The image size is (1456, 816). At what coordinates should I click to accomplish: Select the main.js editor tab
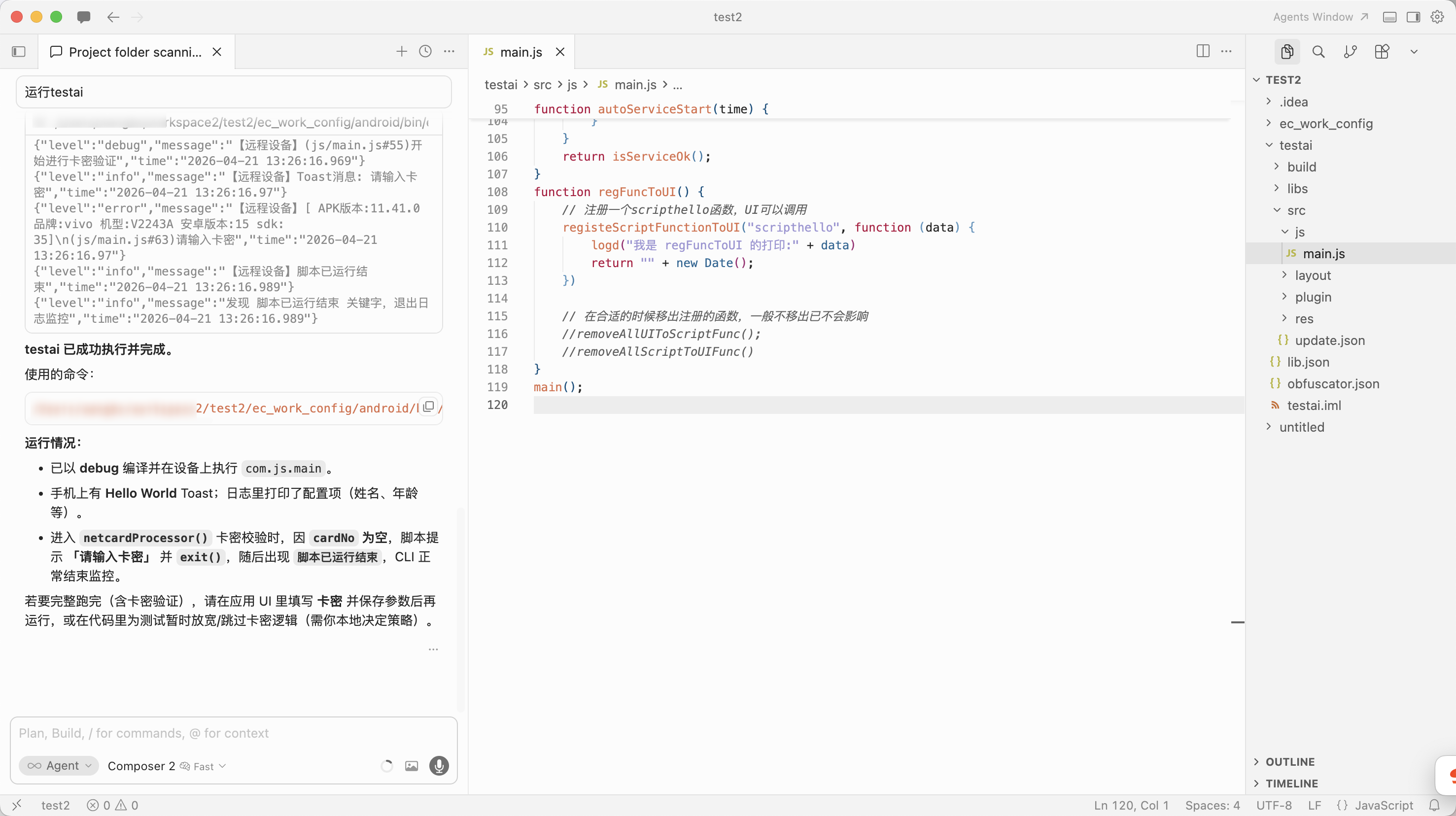(520, 52)
